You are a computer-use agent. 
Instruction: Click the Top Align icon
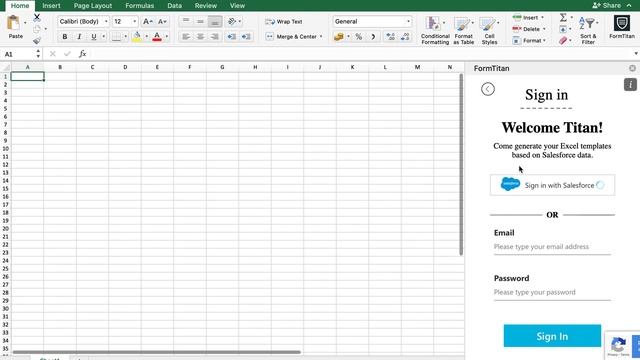(186, 21)
